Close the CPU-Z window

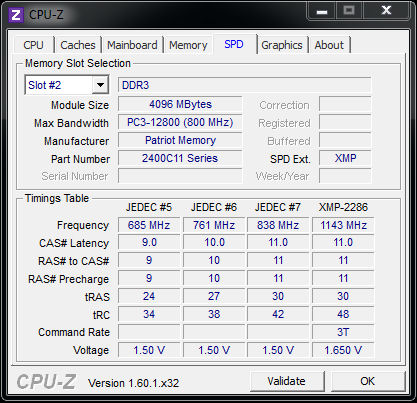pos(386,10)
